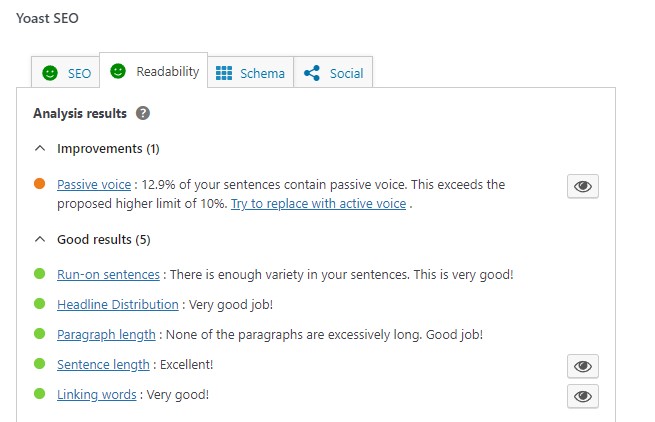Image resolution: width=655 pixels, height=422 pixels.
Task: Open the Run-on sentences link
Action: click(x=108, y=274)
